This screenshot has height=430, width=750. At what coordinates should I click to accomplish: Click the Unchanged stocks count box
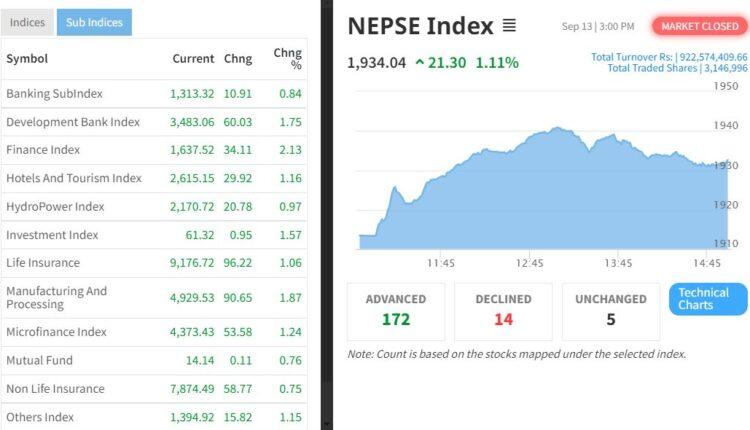coord(610,312)
